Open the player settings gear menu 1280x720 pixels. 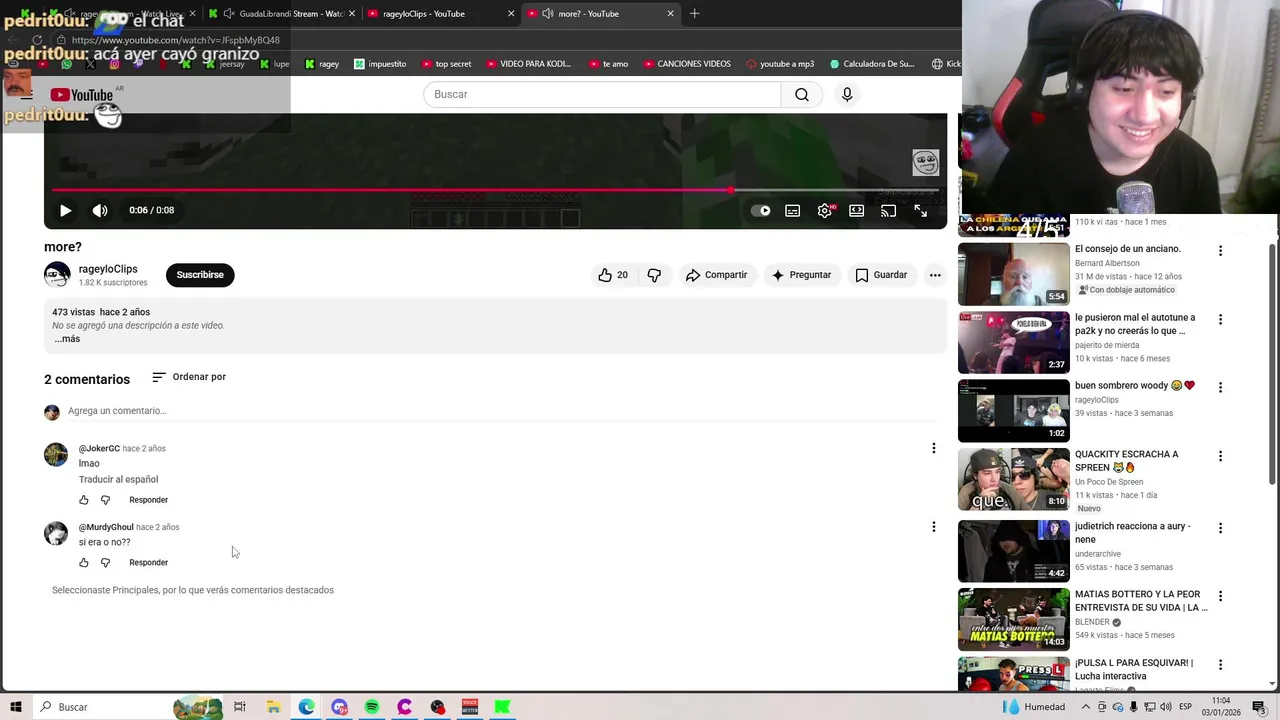[825, 211]
